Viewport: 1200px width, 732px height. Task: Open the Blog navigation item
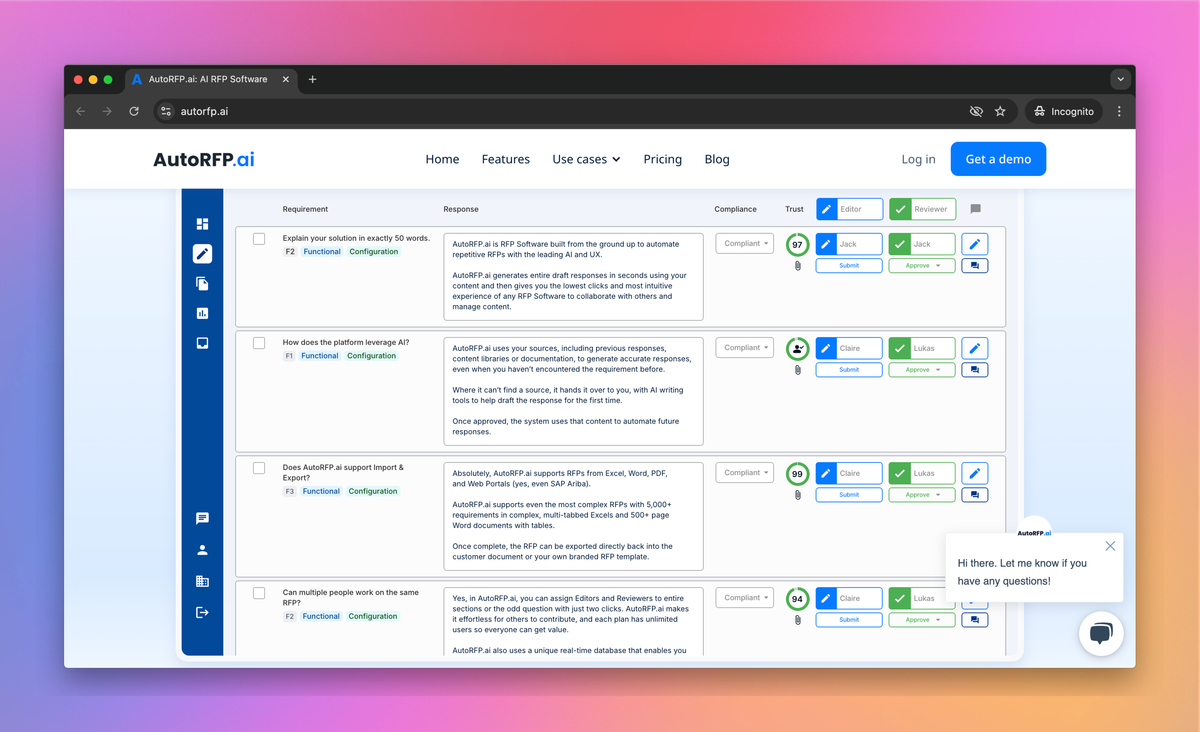coord(717,159)
